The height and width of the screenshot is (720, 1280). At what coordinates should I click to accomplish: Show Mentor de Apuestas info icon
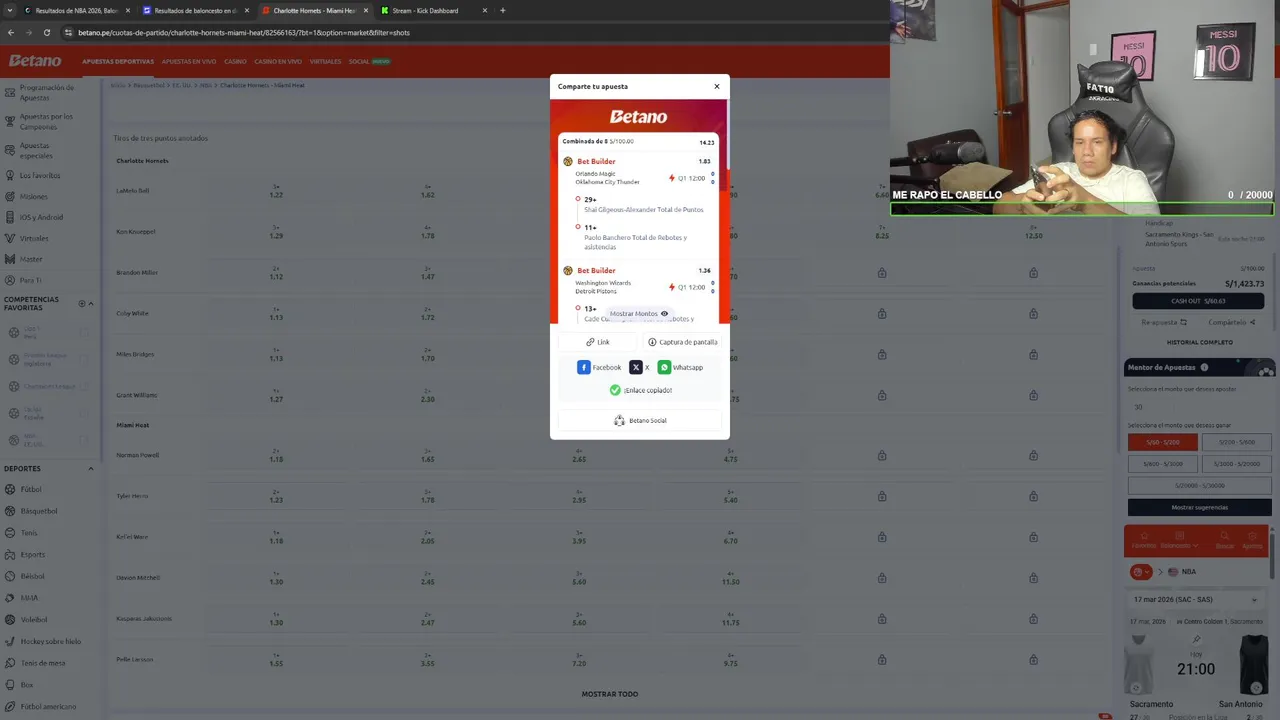1204,367
